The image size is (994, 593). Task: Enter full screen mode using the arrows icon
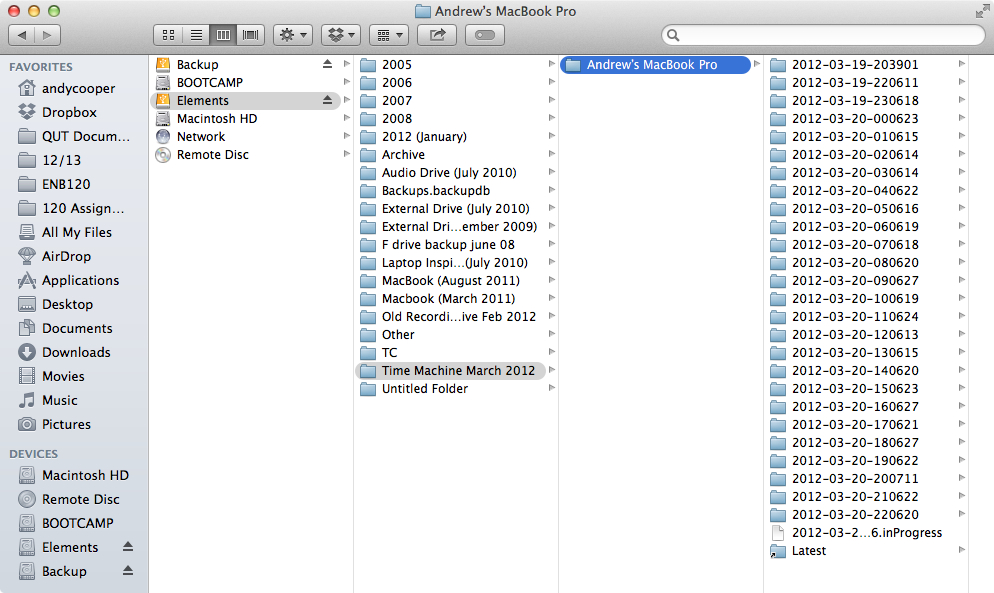tap(981, 11)
